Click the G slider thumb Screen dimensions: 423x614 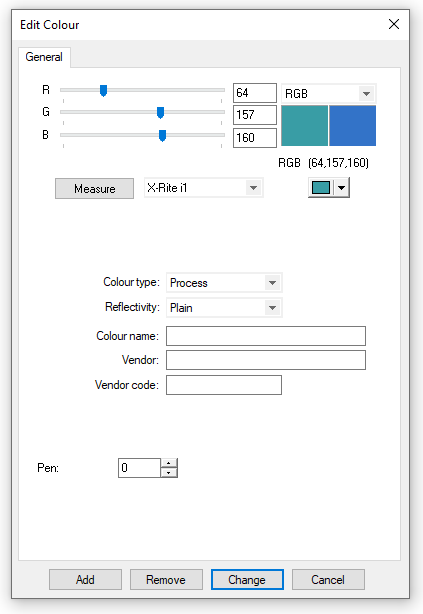(x=160, y=113)
